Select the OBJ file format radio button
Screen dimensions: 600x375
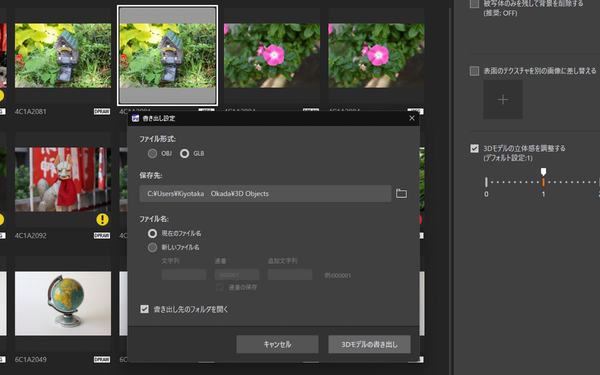(152, 153)
